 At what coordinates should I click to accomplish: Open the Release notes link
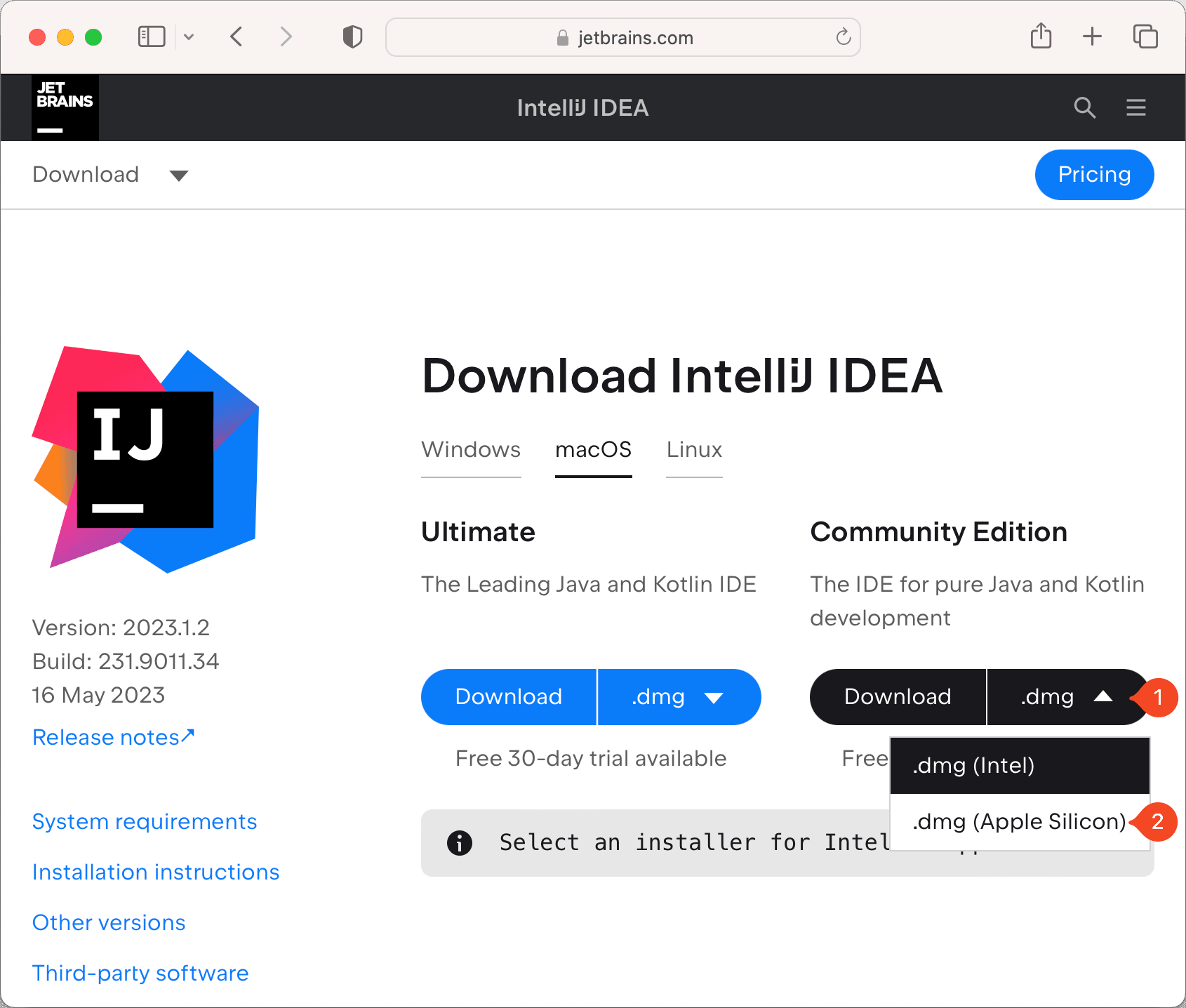113,736
